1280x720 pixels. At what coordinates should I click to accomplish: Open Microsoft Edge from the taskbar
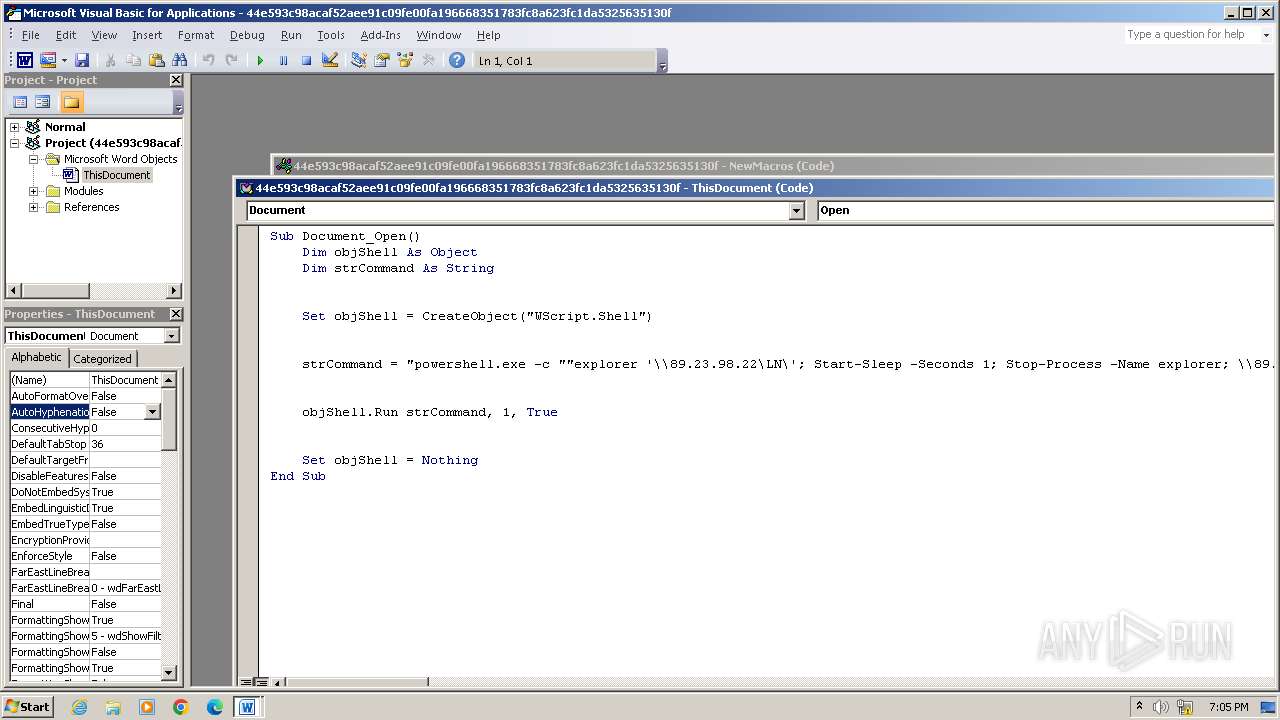(215, 707)
